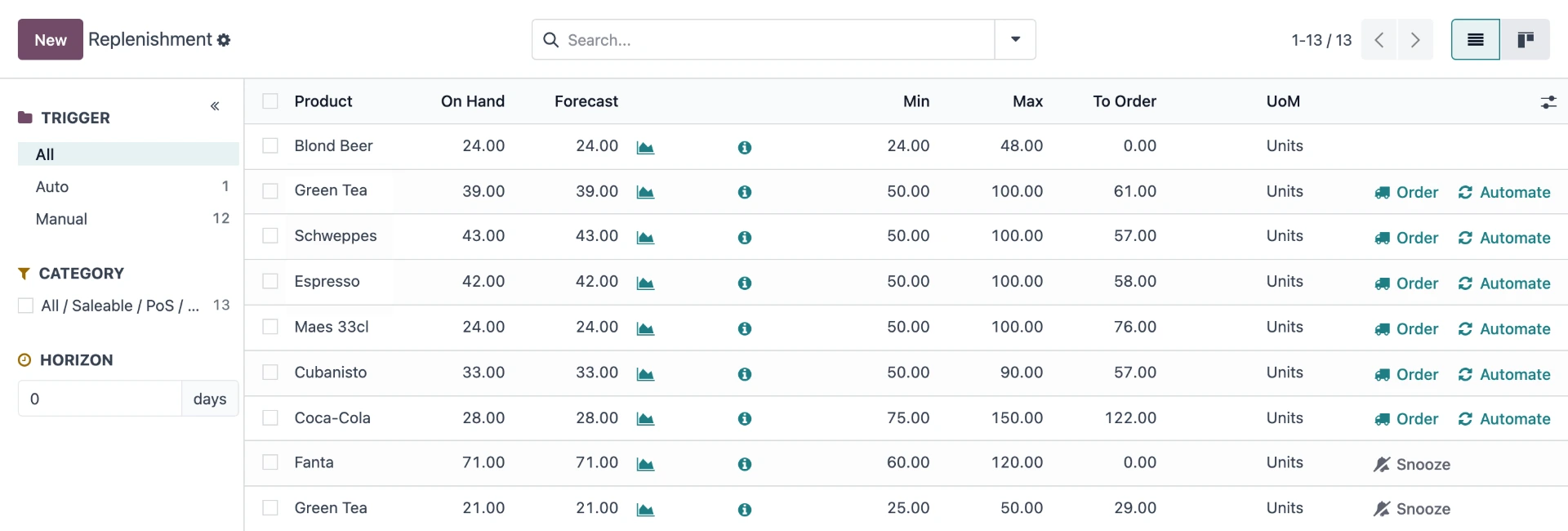Focus the Horizon days input field
This screenshot has width=1568, height=531.
click(100, 399)
